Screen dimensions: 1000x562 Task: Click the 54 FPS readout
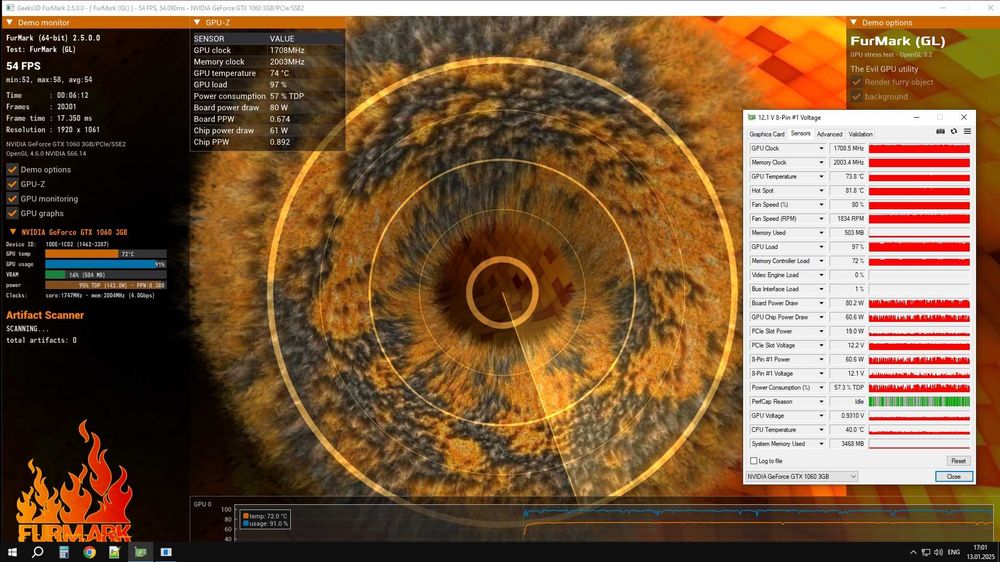tap(24, 66)
